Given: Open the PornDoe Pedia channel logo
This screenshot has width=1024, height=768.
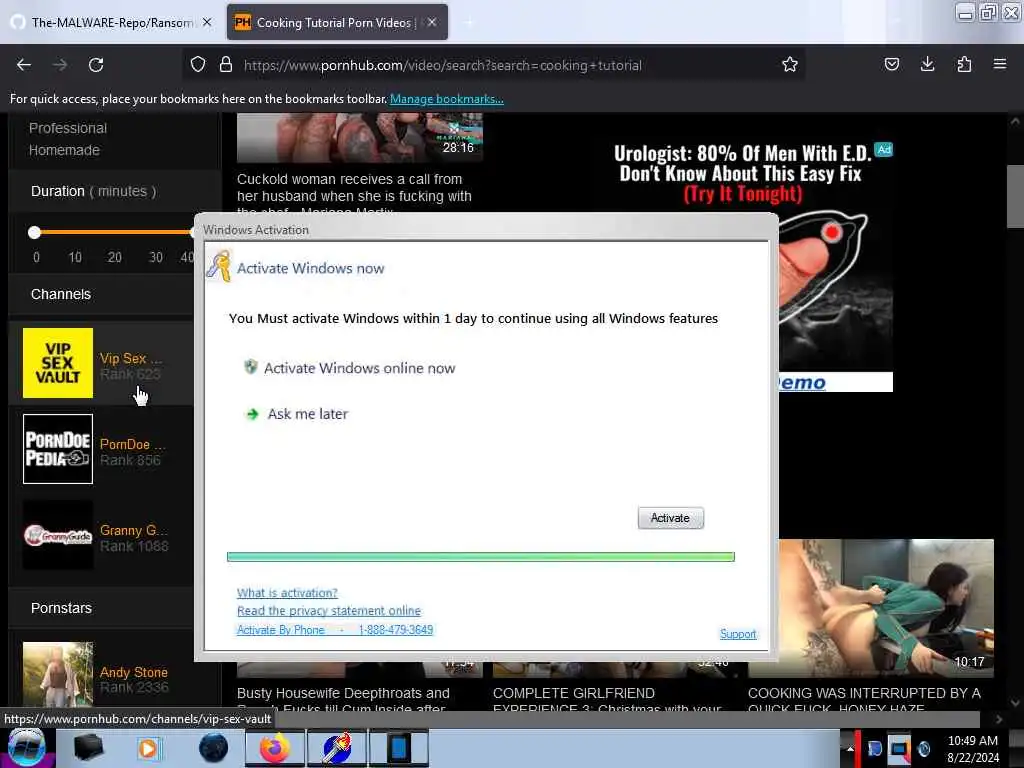Looking at the screenshot, I should coord(58,449).
